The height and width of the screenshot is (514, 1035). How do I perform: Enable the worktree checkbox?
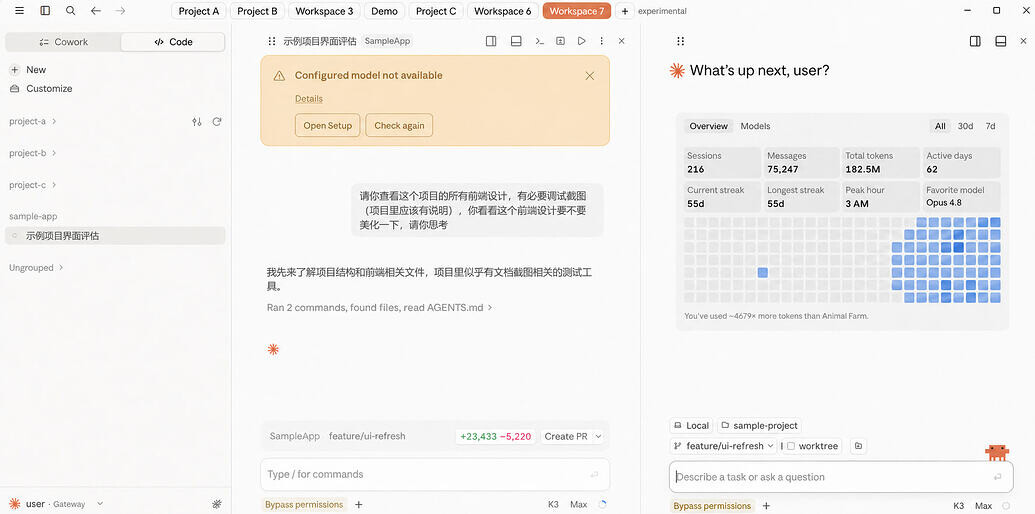791,446
